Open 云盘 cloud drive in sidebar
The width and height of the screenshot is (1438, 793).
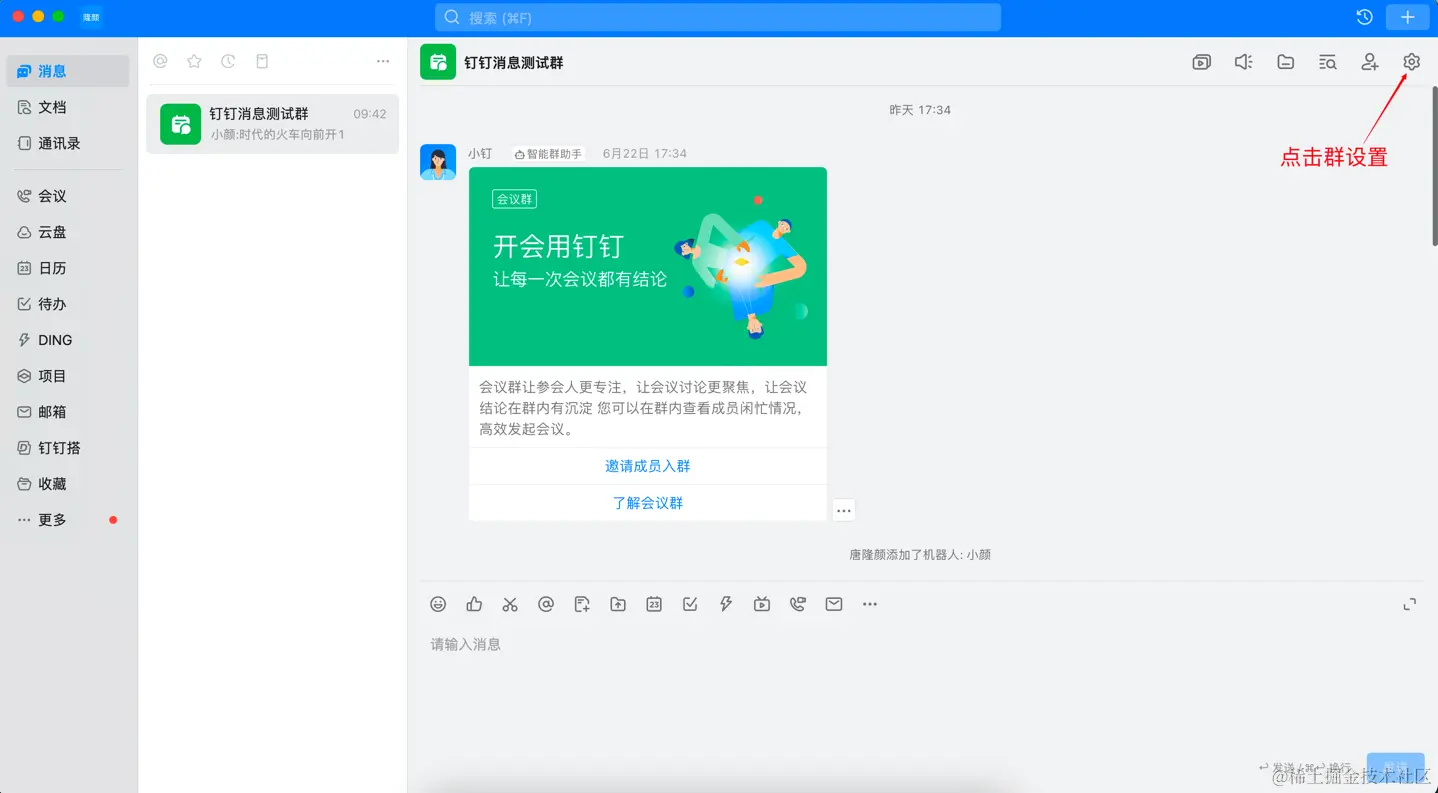click(x=68, y=232)
